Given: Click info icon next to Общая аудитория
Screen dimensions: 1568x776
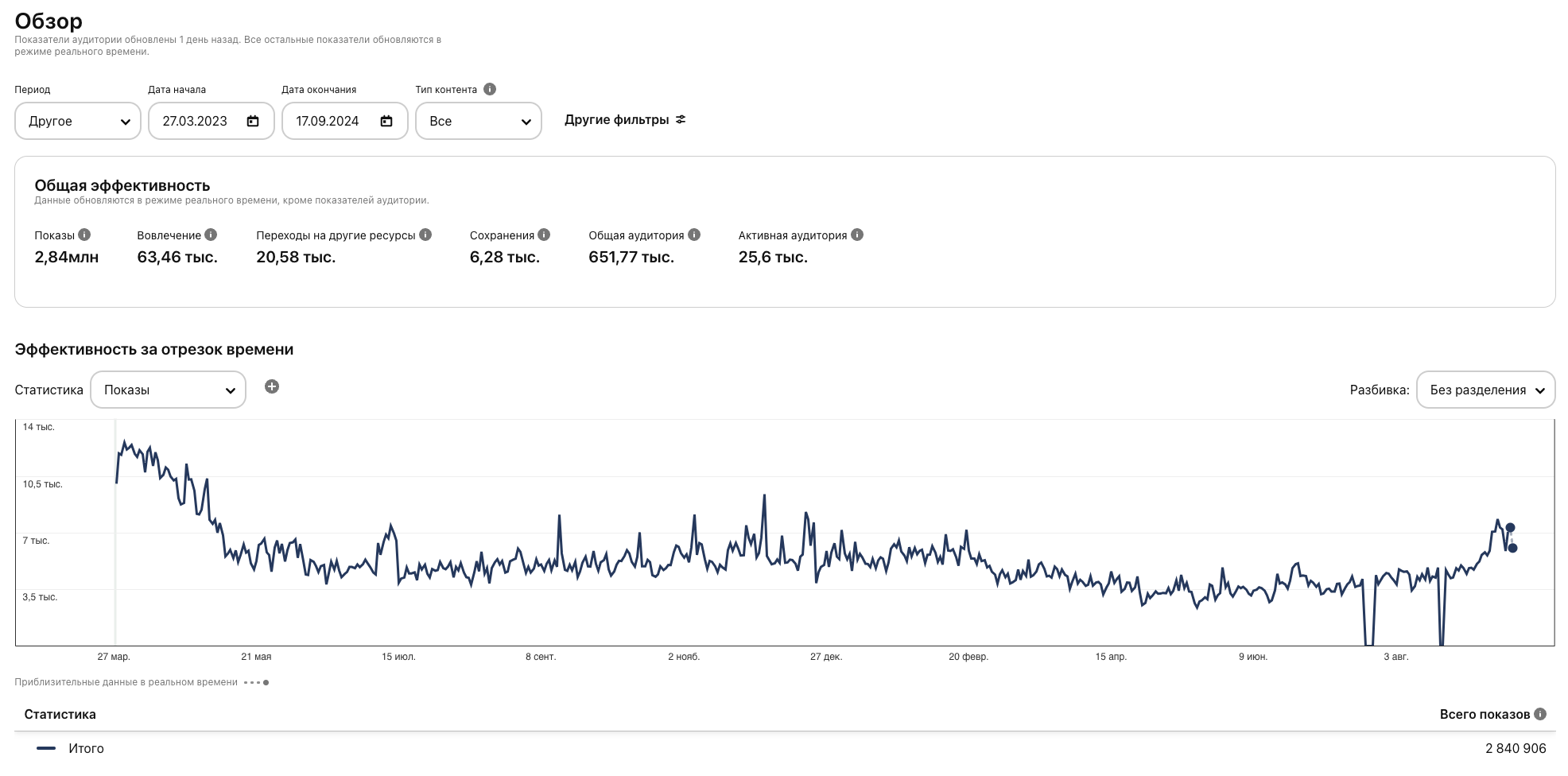Looking at the screenshot, I should click(694, 235).
